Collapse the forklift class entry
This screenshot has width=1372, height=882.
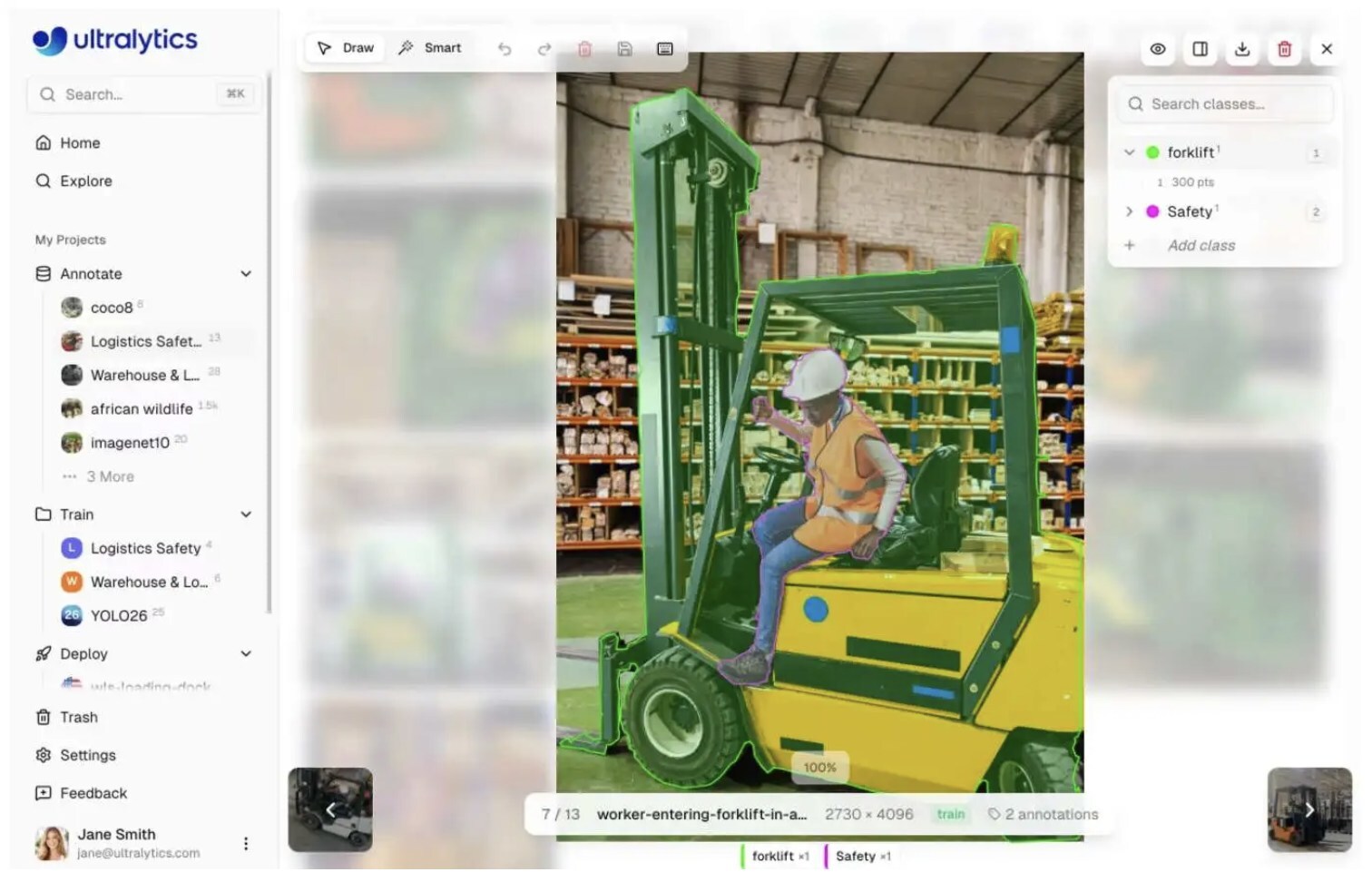tap(1129, 152)
